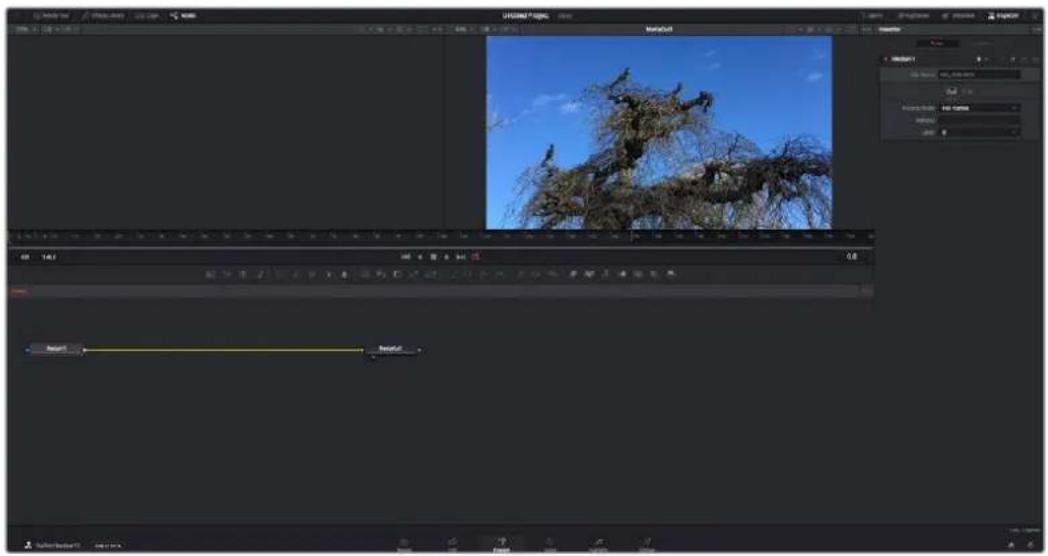
Task: Jump to first frame
Action: [406, 257]
